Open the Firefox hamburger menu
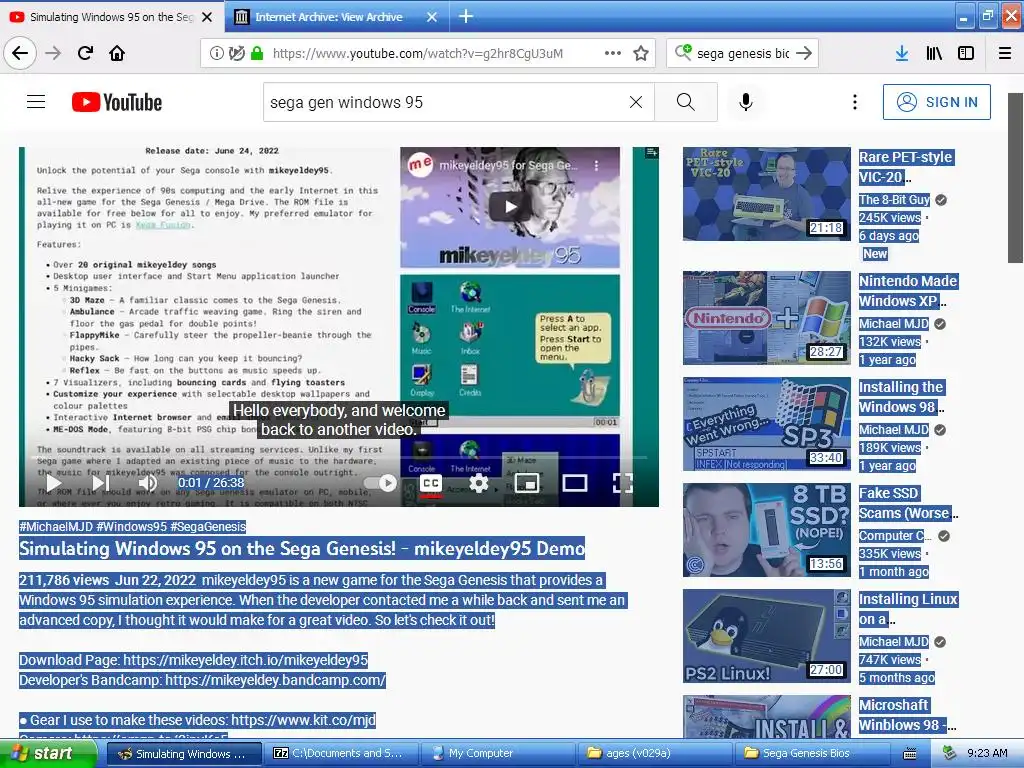The image size is (1024, 768). tap(1005, 54)
